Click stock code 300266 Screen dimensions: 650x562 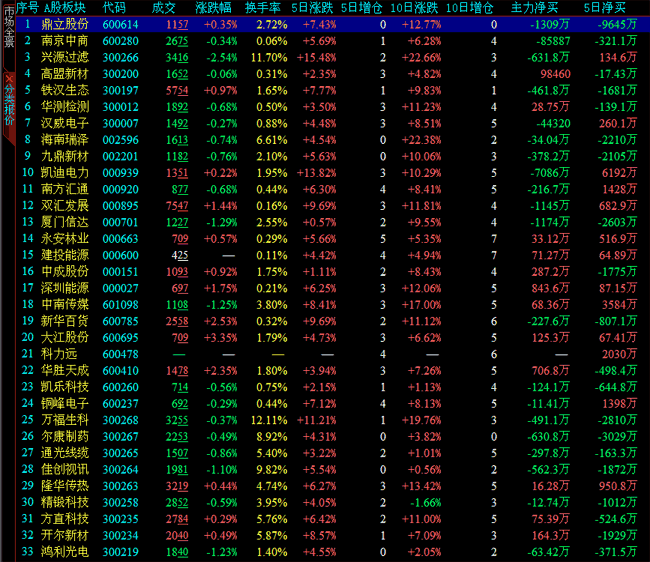120,58
